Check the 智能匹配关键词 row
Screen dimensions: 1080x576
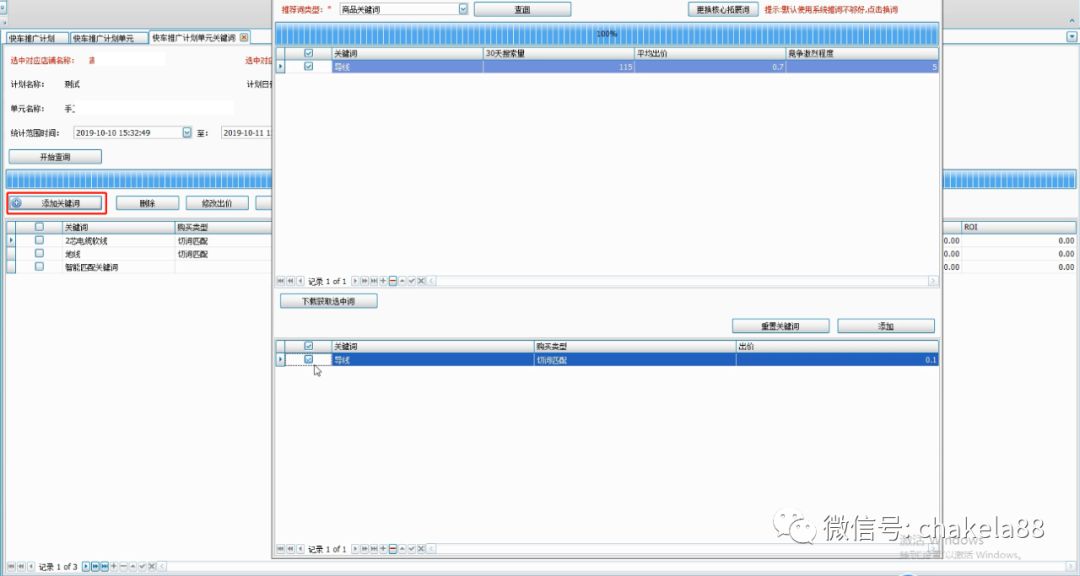point(39,267)
